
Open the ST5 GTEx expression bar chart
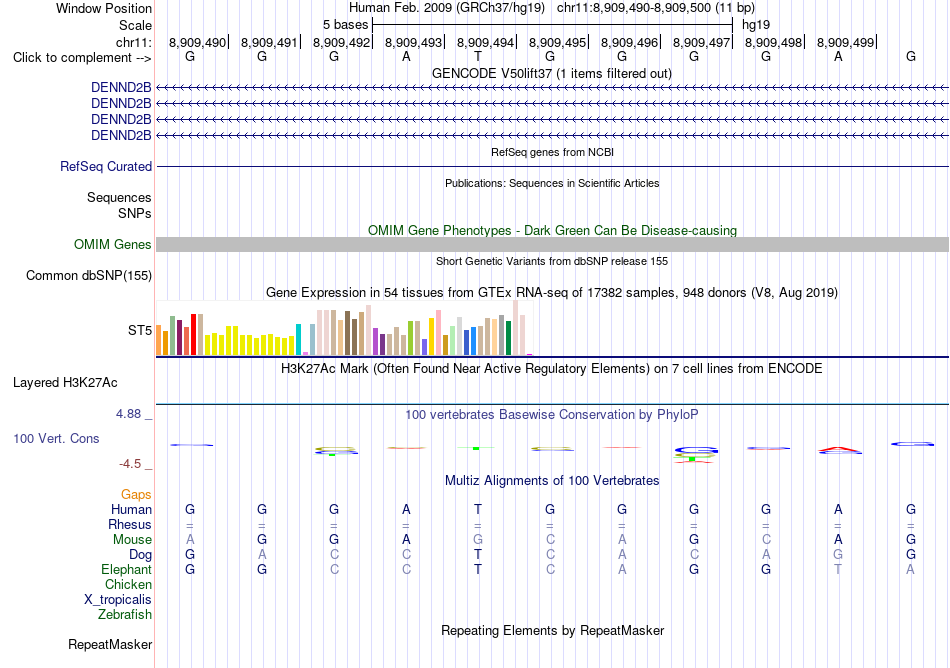click(344, 328)
